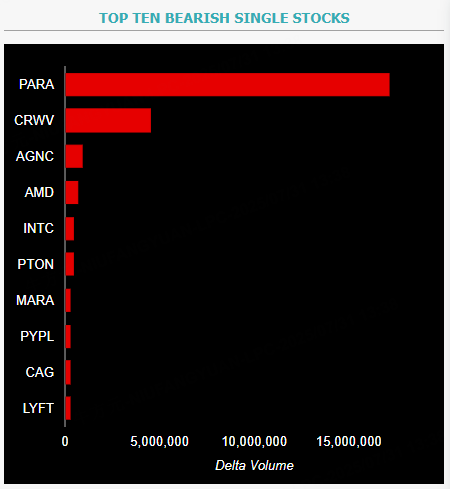Image resolution: width=450 pixels, height=489 pixels.
Task: Click the 10,000,000 axis tick label
Action: pos(254,441)
